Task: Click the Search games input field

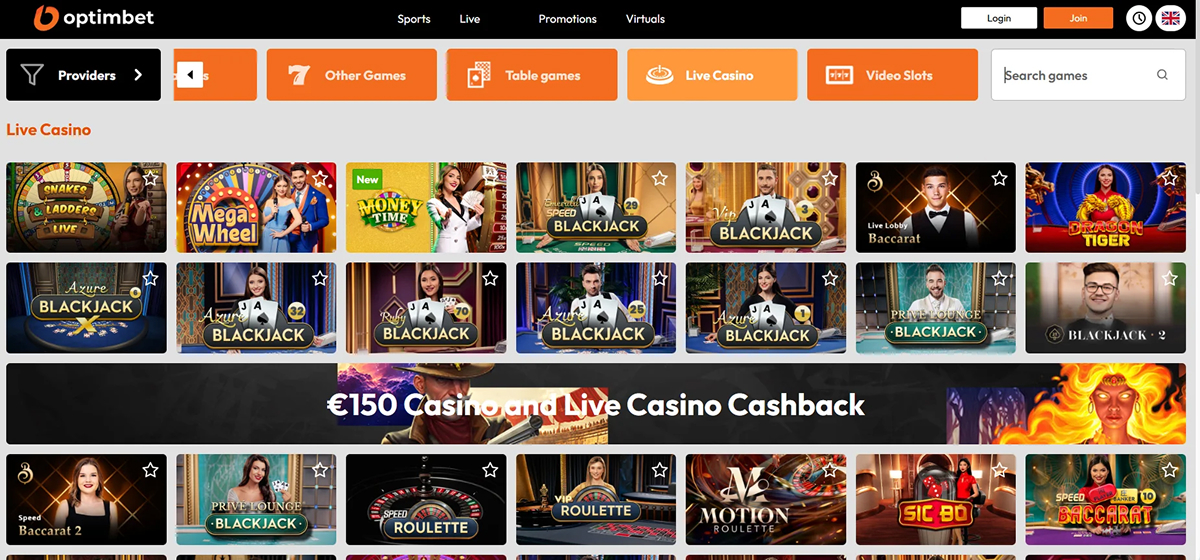Action: pos(1088,75)
